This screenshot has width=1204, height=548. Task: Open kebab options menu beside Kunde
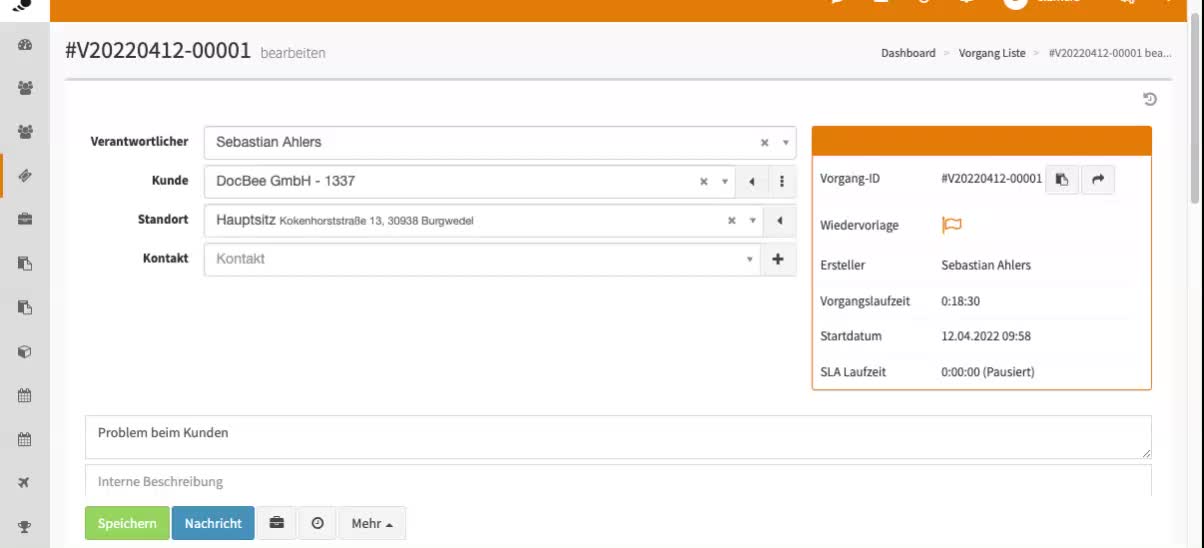coord(781,182)
